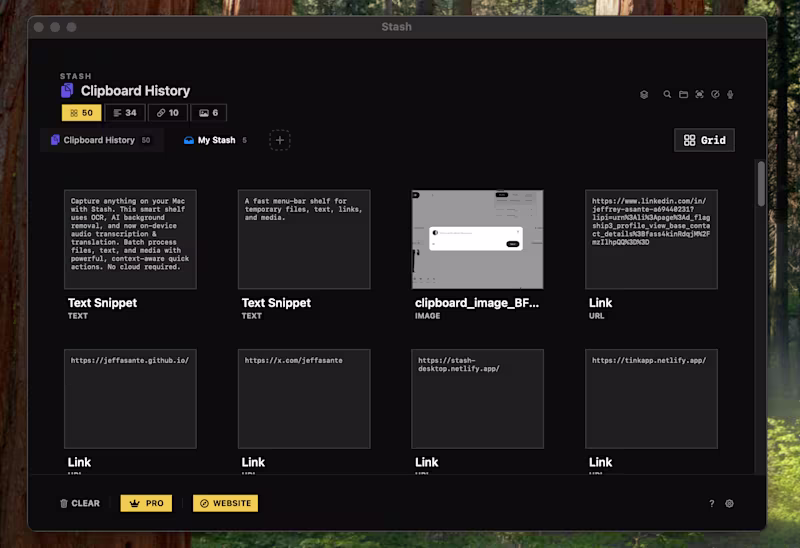Image resolution: width=800 pixels, height=548 pixels.
Task: Select the stash-desktop.netlify.app link card
Action: pyautogui.click(x=478, y=399)
